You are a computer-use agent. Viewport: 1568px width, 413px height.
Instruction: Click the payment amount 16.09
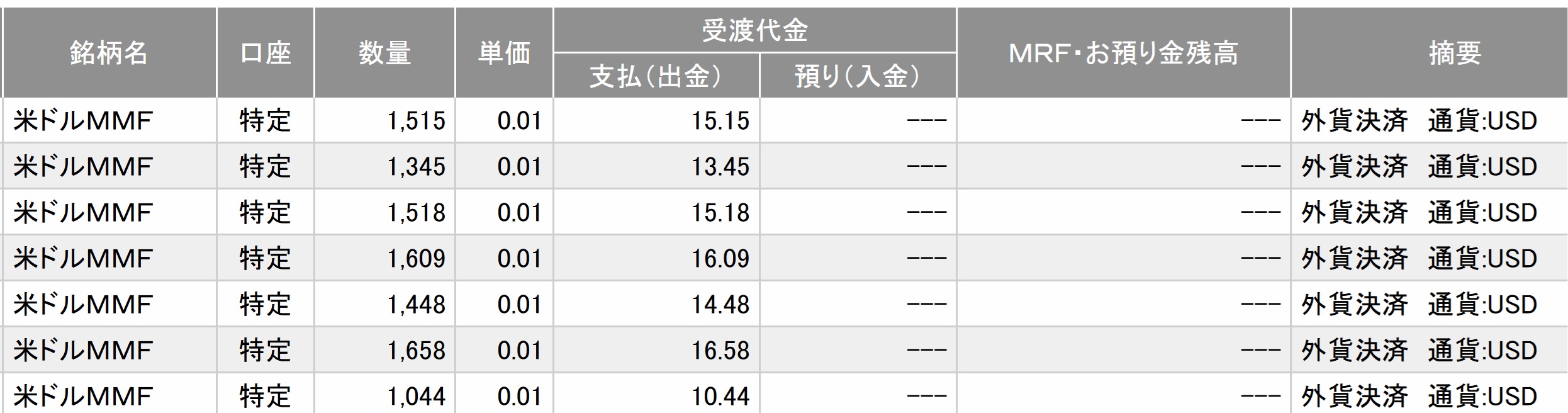(x=720, y=258)
